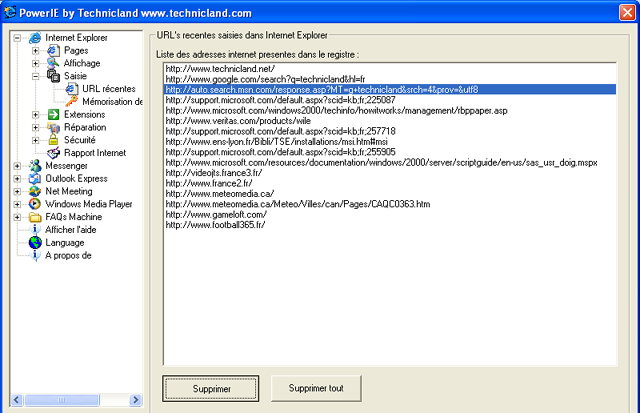640x413 pixels.
Task: Select support.microsoft.com URL ending 225087
Action: (390, 100)
